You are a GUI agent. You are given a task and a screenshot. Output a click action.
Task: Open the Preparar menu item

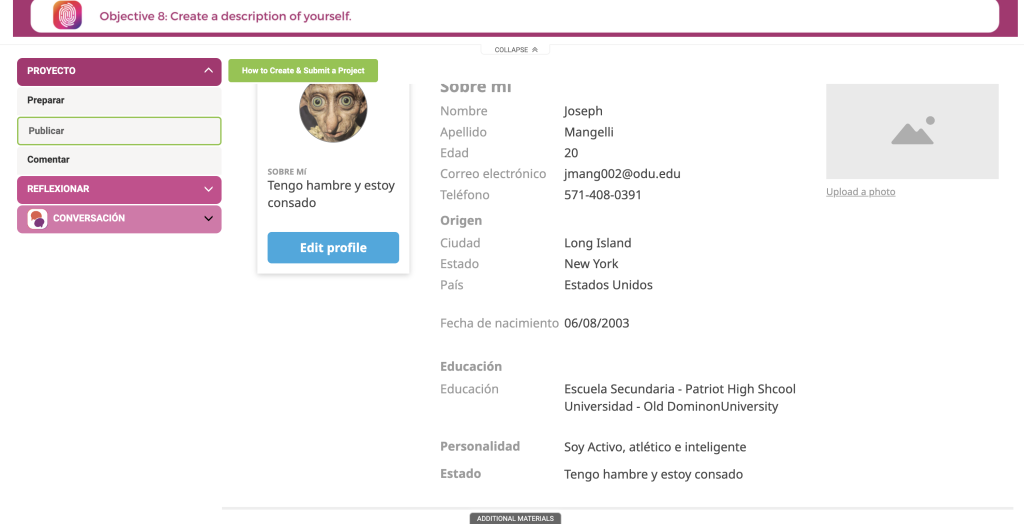(x=119, y=101)
